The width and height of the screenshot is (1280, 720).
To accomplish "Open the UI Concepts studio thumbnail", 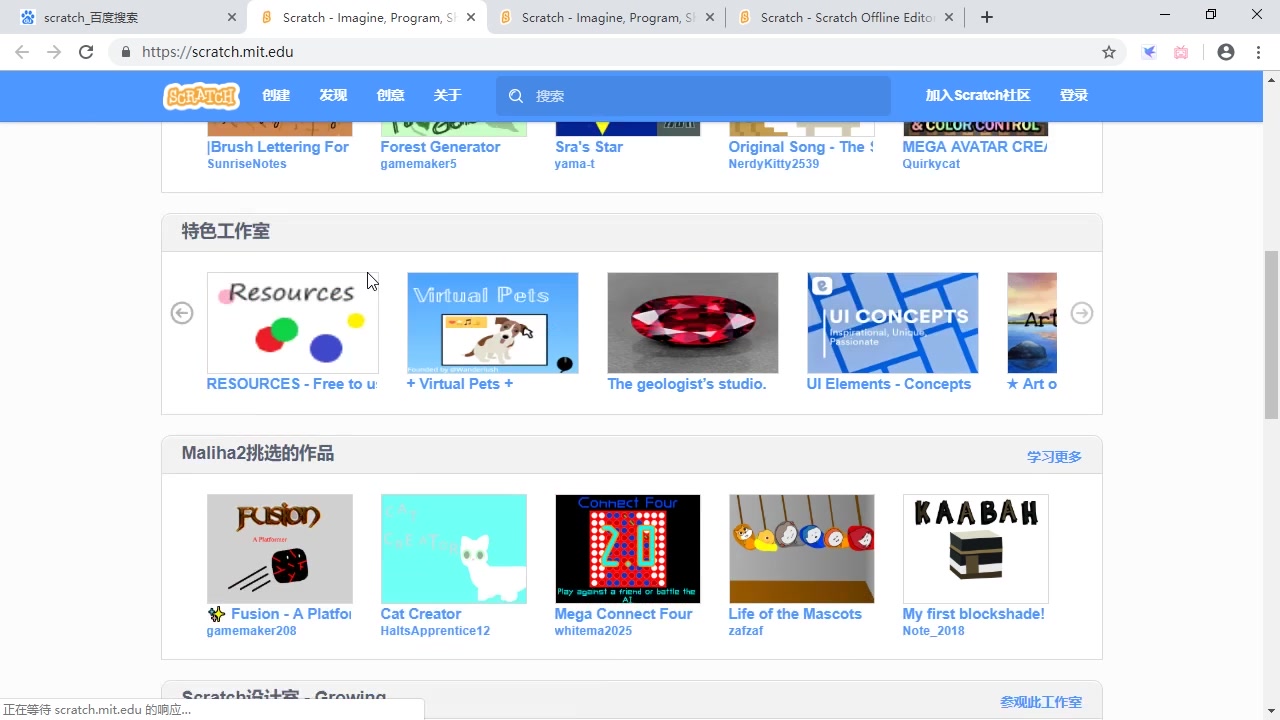I will click(893, 323).
